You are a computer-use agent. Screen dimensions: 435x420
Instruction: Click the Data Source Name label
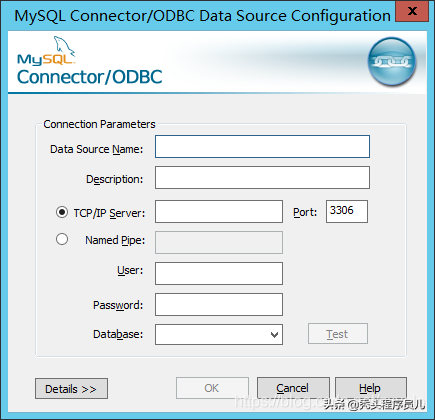click(x=96, y=149)
